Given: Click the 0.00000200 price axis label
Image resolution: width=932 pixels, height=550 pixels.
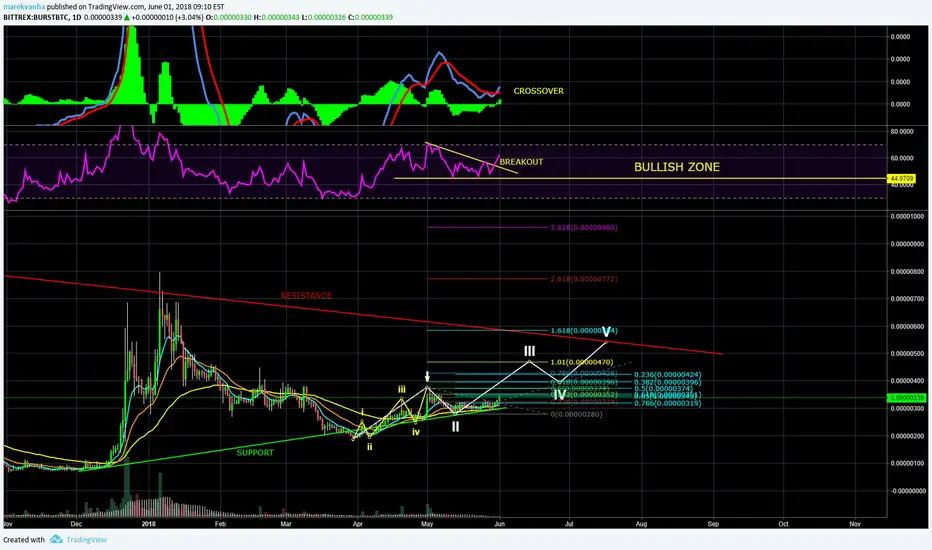Looking at the screenshot, I should [907, 436].
